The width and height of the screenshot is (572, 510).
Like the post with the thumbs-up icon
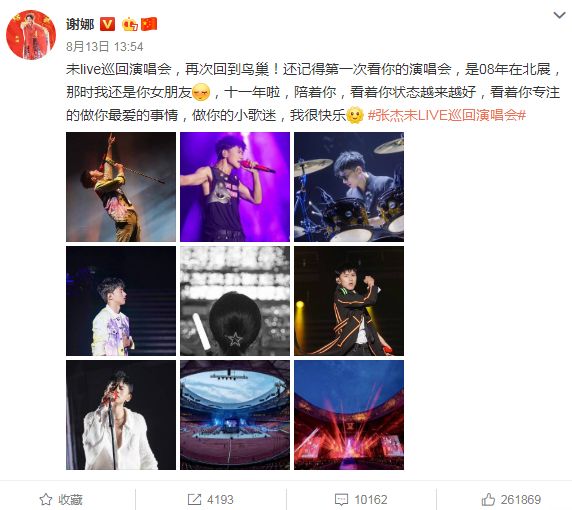488,499
